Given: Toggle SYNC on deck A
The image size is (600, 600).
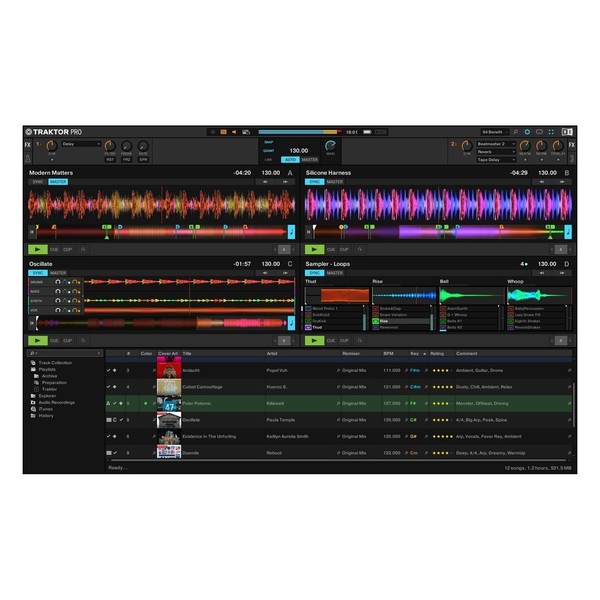Looking at the screenshot, I should click(38, 182).
